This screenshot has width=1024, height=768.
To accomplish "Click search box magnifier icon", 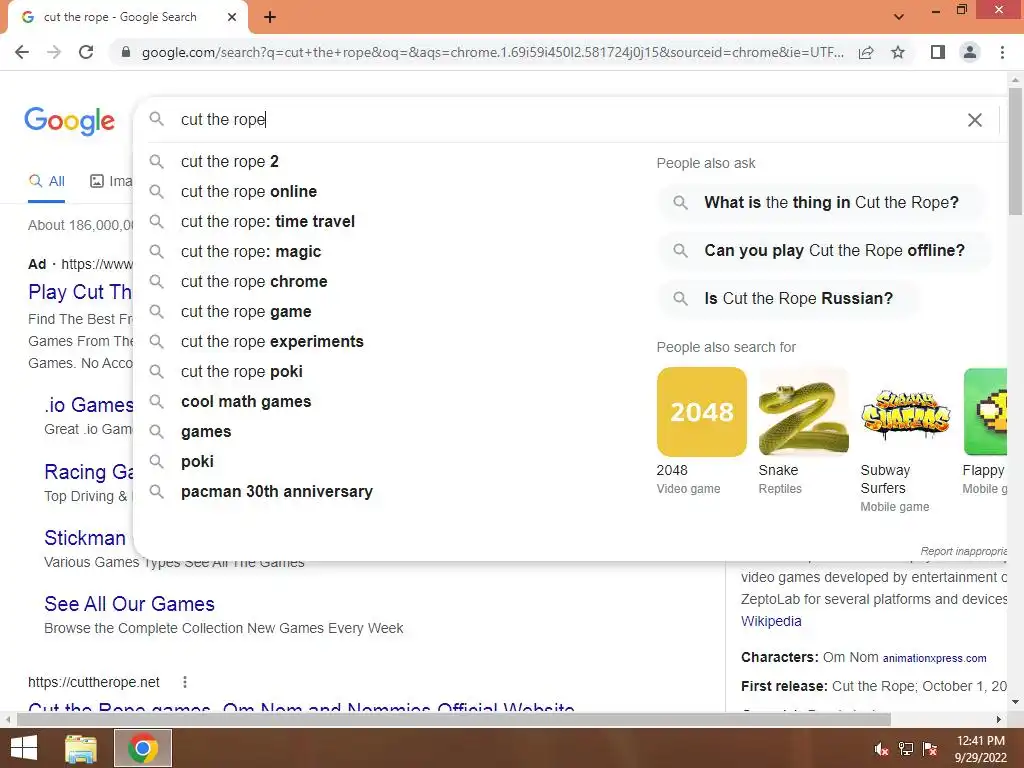I will coord(156,119).
